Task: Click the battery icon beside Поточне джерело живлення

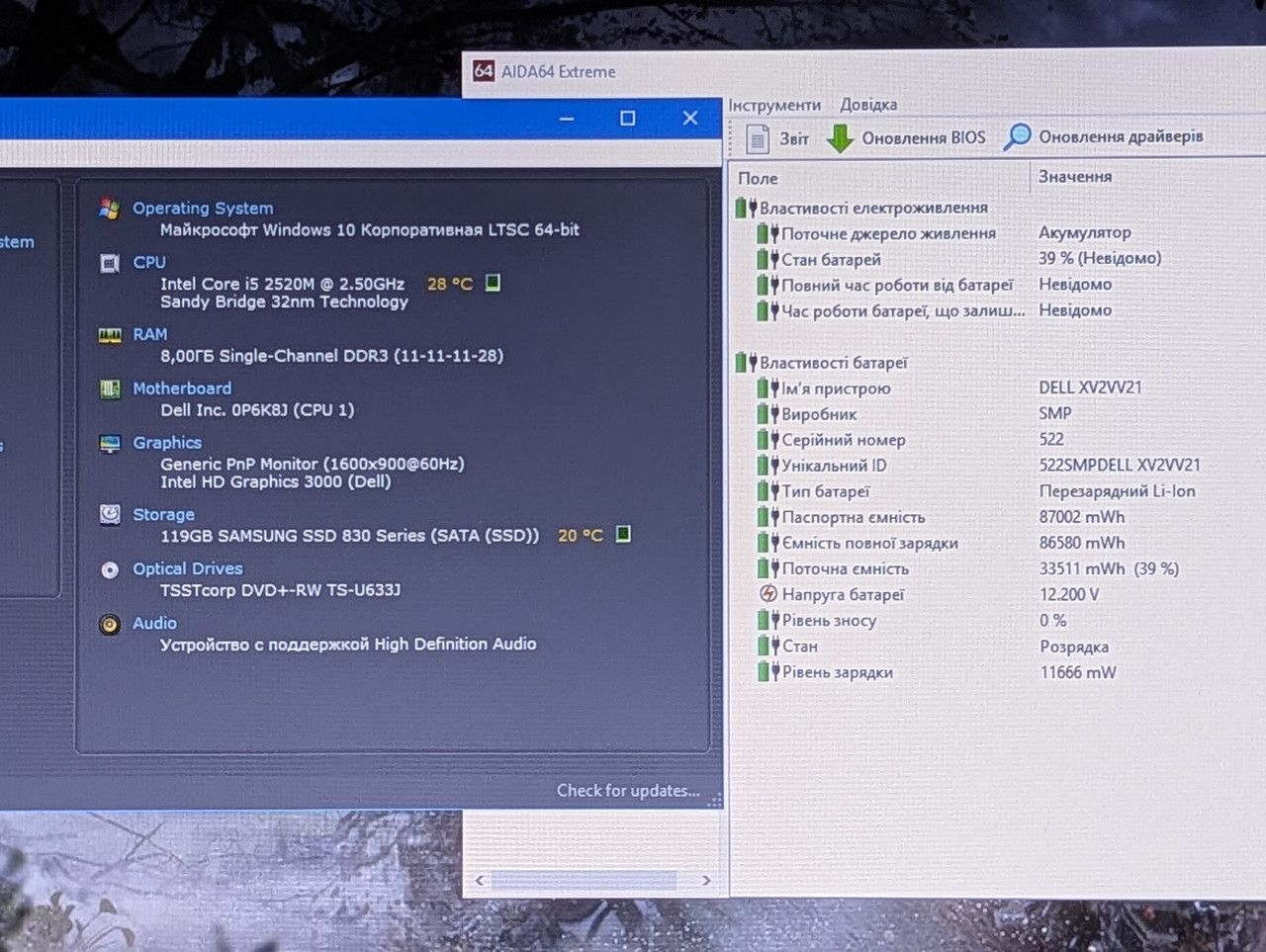Action: coord(768,233)
